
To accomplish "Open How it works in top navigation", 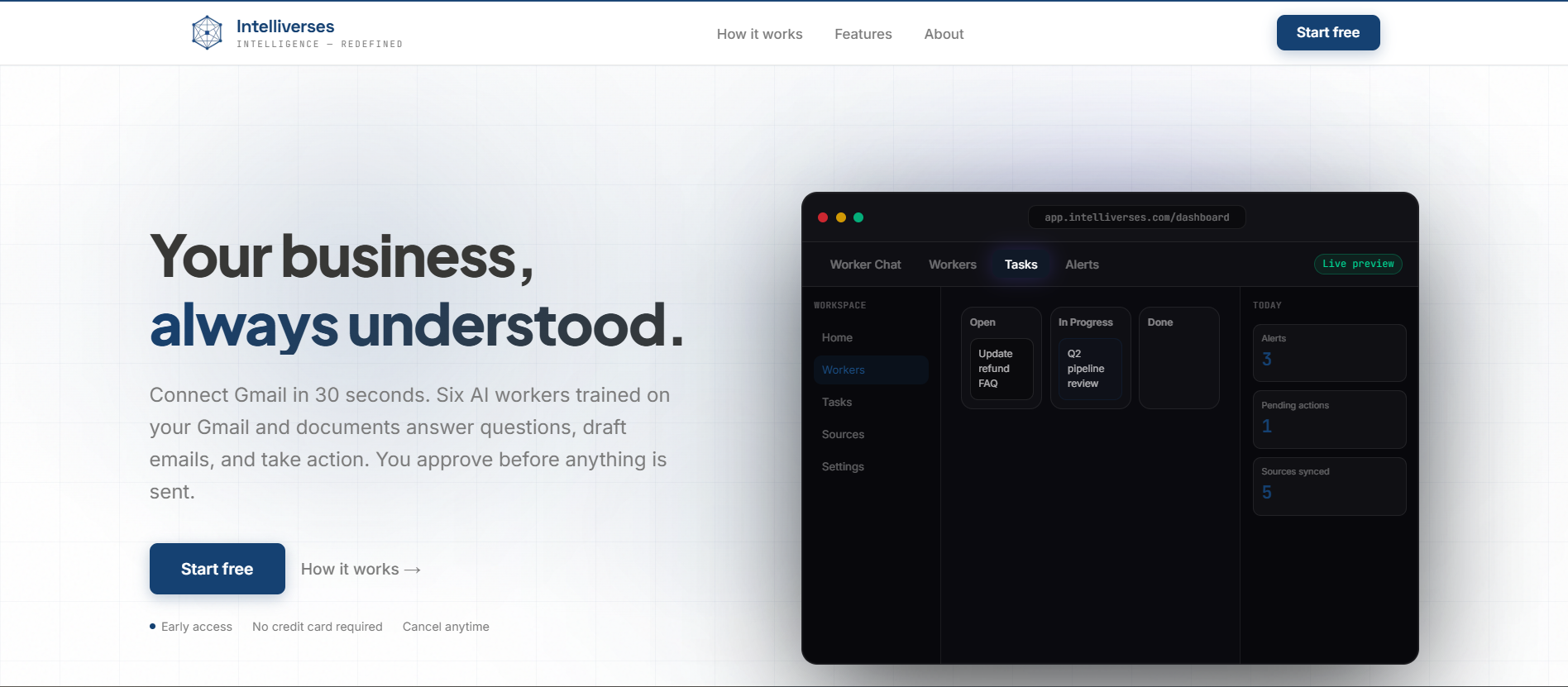I will pyautogui.click(x=759, y=34).
